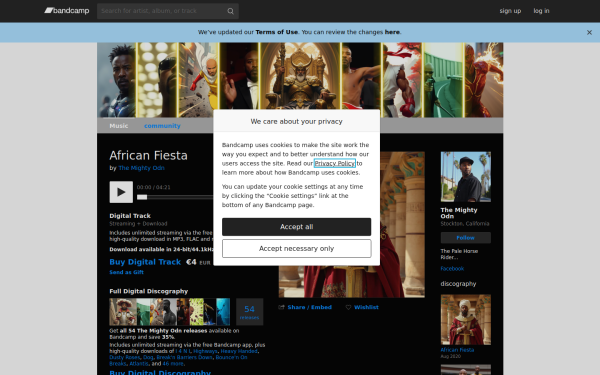Open the Dog album link
Screen dimensions: 600x375
click(148, 357)
